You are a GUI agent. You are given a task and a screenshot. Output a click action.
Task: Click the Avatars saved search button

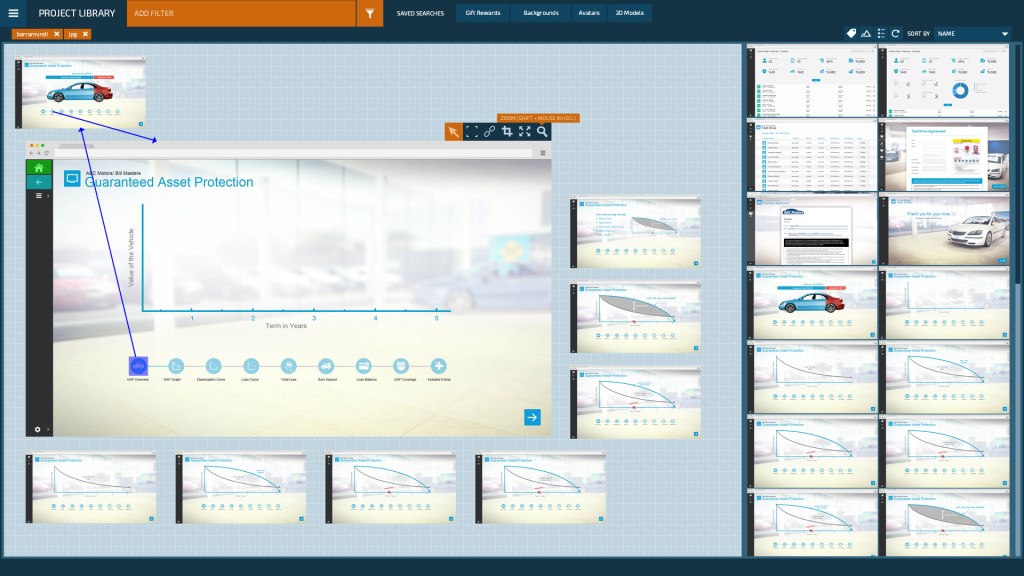[x=589, y=13]
